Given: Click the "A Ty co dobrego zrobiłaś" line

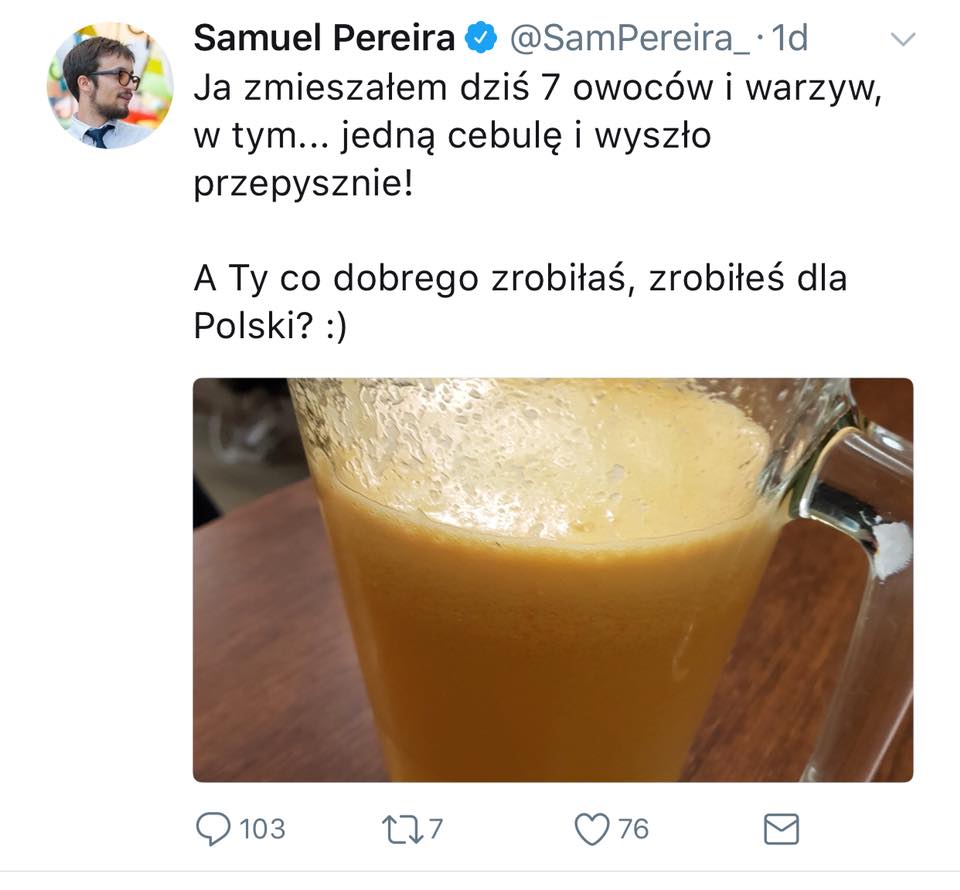Looking at the screenshot, I should (x=411, y=279).
